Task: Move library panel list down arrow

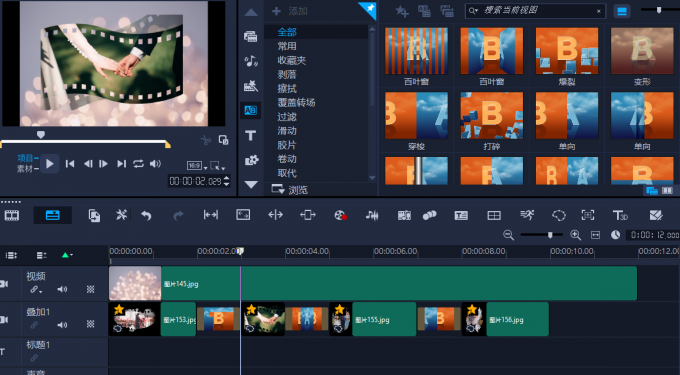Action: coord(251,185)
